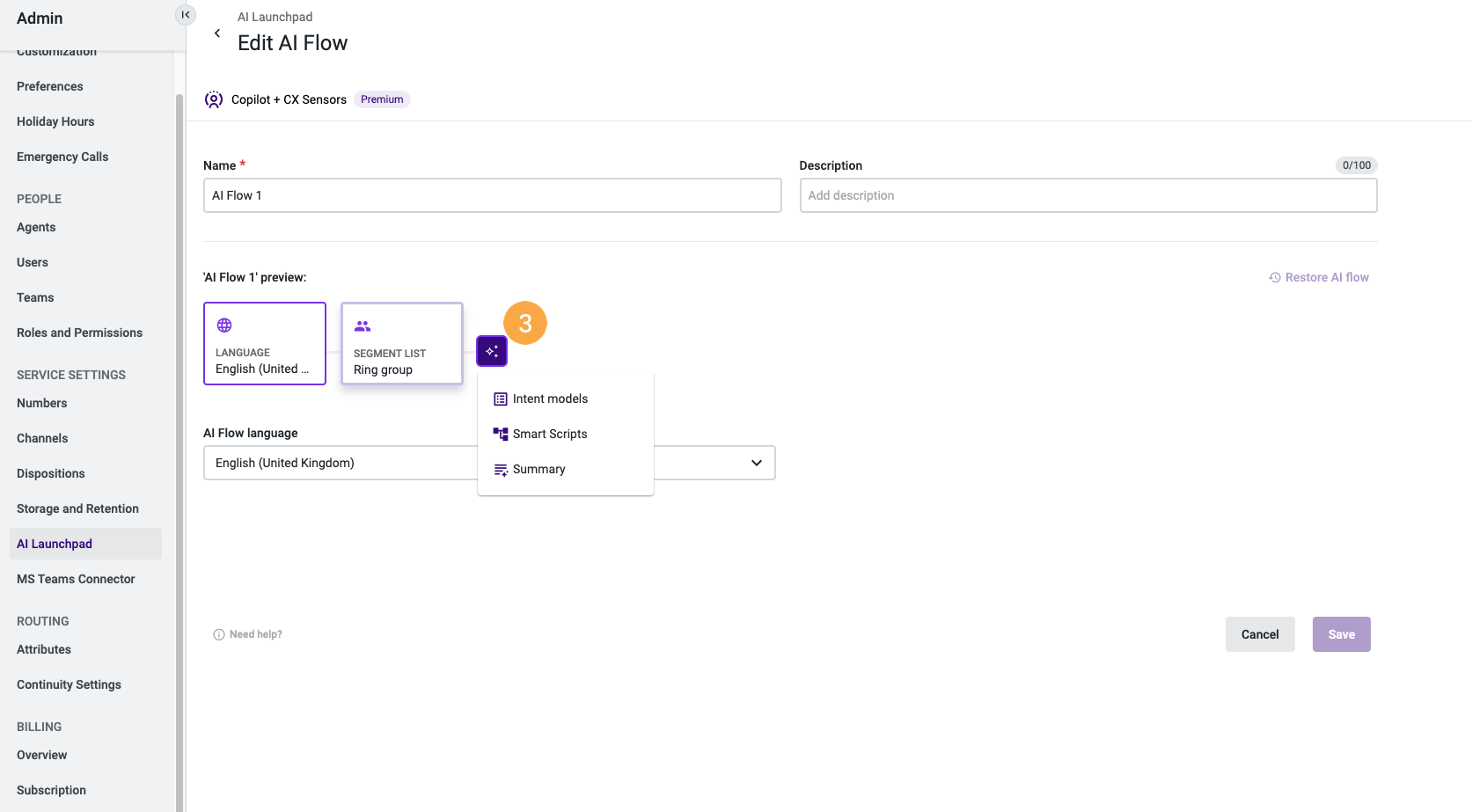Click the Cancel button
This screenshot has height=812, width=1472.
point(1259,633)
